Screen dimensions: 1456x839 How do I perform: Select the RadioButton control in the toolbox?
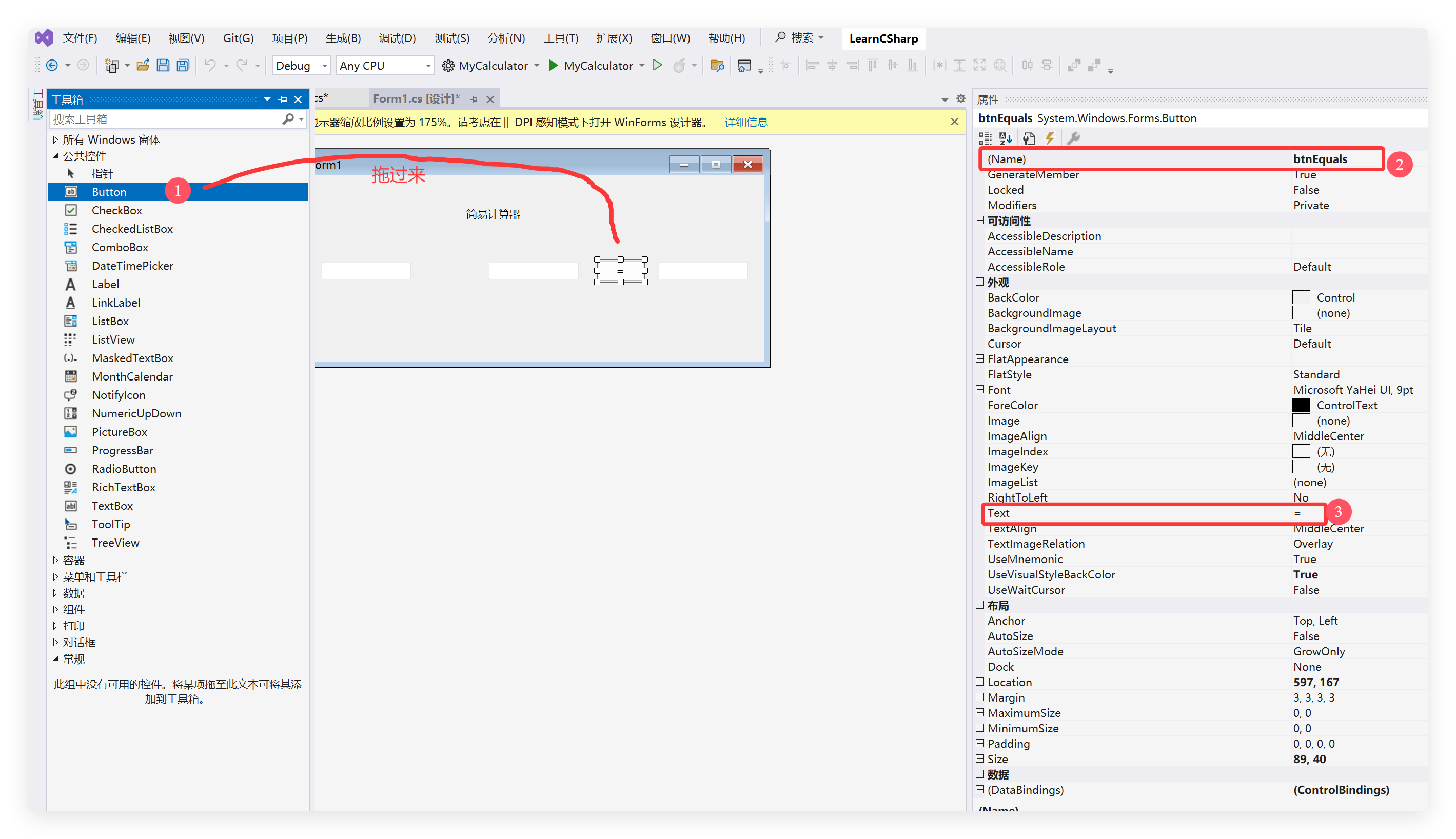(123, 469)
